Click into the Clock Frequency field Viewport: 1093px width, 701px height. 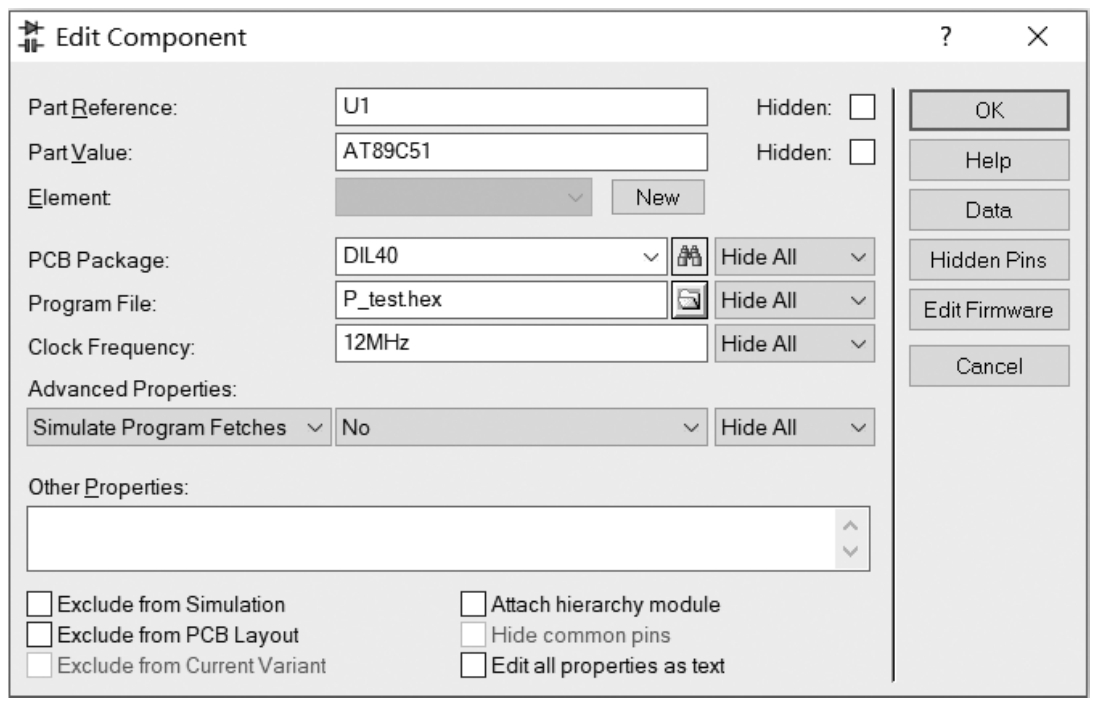click(x=522, y=343)
